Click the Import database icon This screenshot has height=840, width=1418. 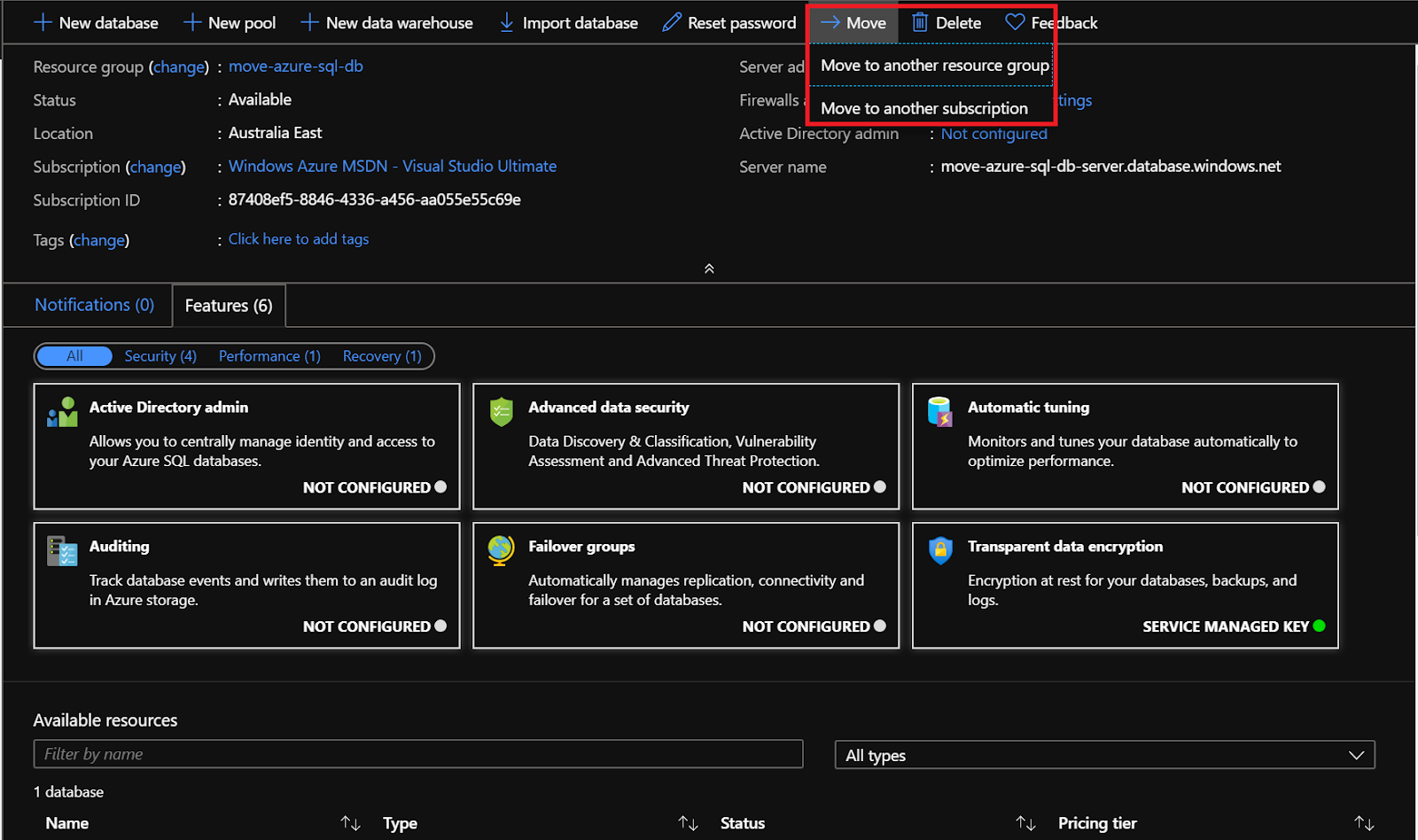click(506, 22)
